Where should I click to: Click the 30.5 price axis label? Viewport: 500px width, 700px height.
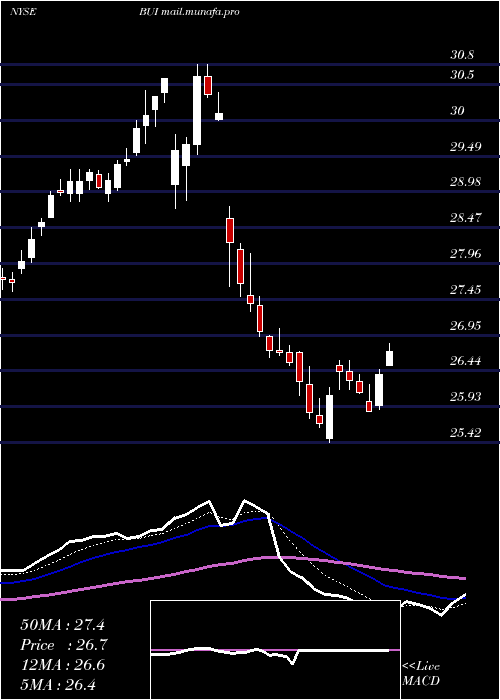tap(462, 75)
